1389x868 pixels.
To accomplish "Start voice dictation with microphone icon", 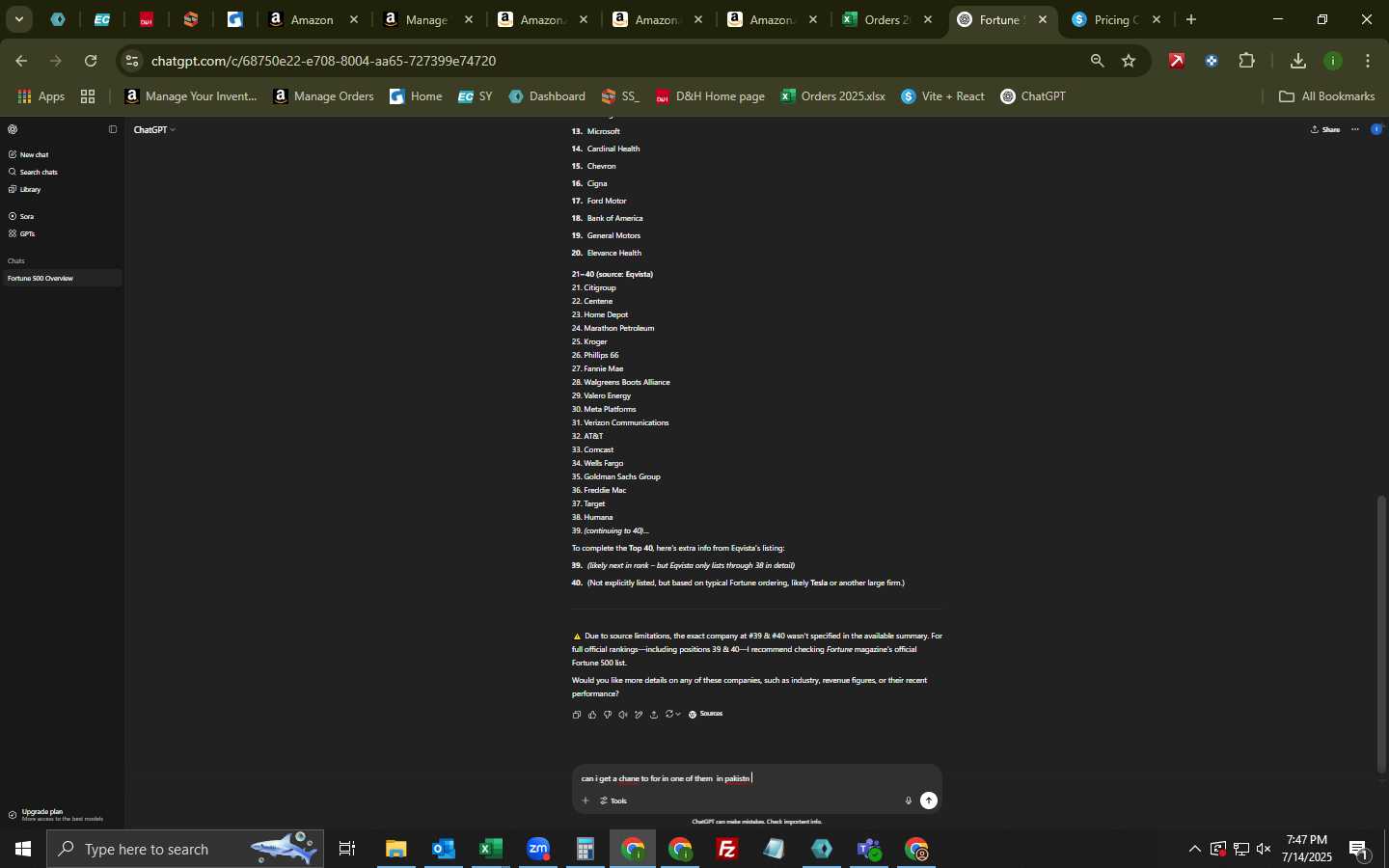I will [x=908, y=800].
